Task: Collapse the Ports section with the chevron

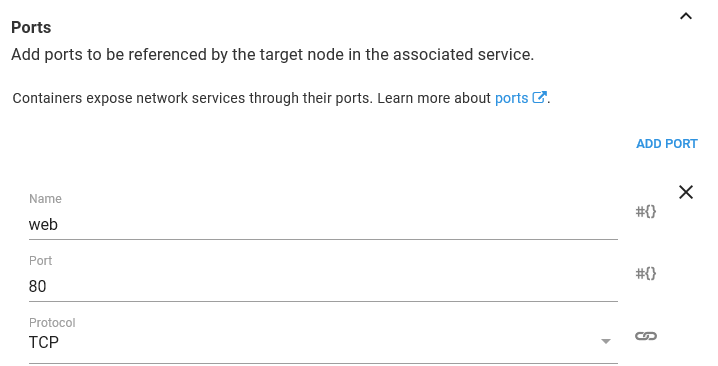Action: (x=685, y=16)
